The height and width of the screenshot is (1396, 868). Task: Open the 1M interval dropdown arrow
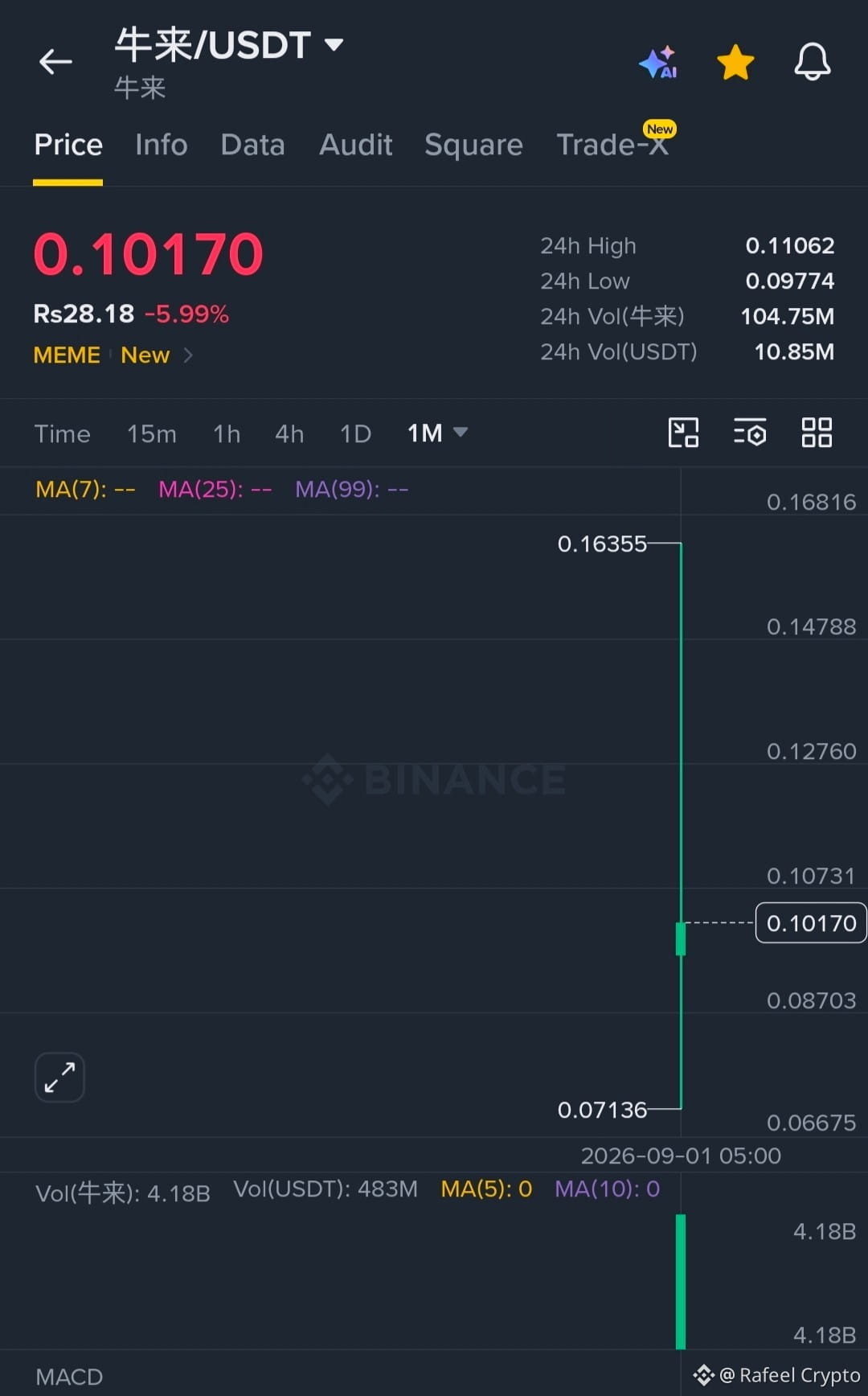pos(461,433)
